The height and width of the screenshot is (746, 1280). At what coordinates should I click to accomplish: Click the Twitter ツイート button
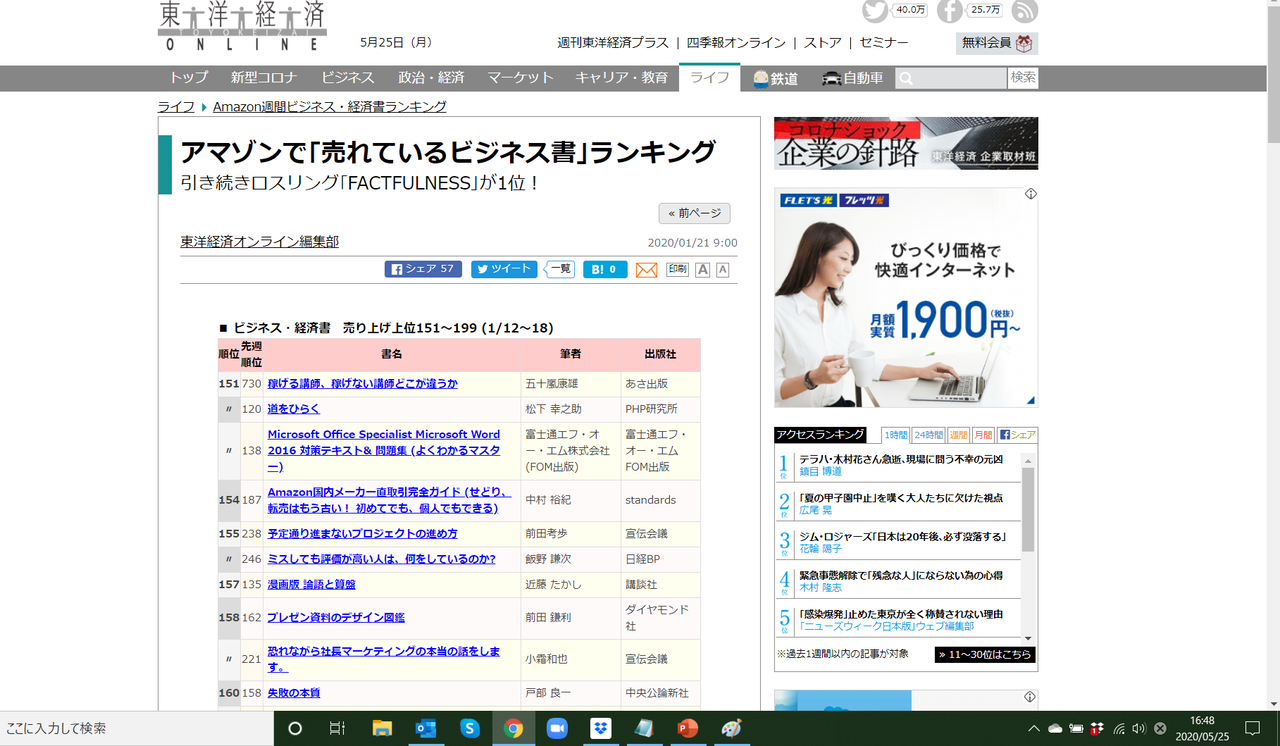click(504, 269)
